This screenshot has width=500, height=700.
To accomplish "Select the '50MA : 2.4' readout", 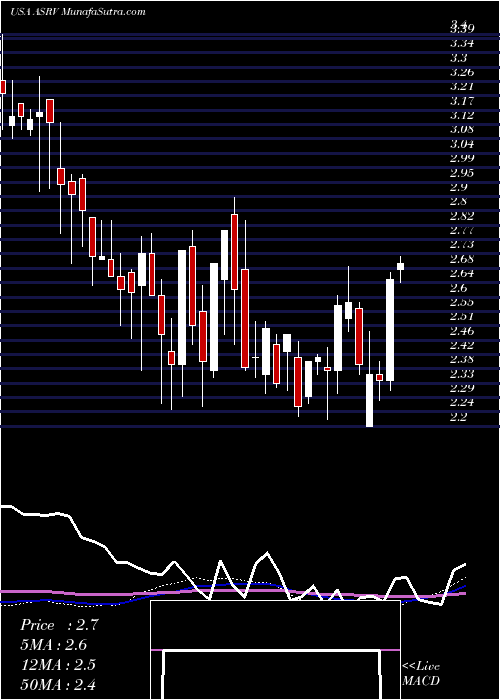I will (x=58, y=684).
